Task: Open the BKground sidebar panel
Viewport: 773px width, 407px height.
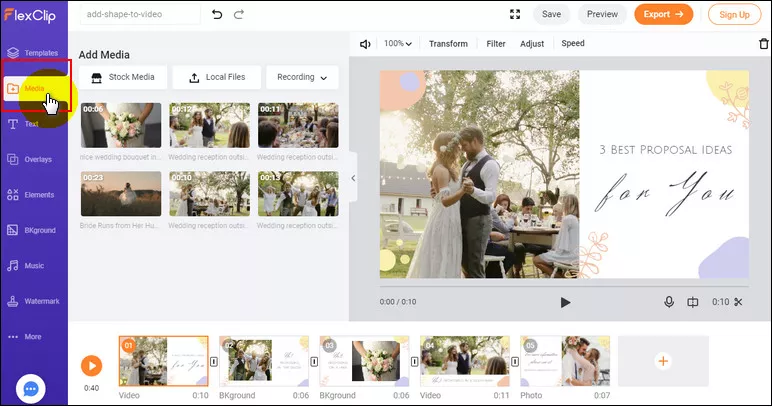Action: (x=34, y=230)
